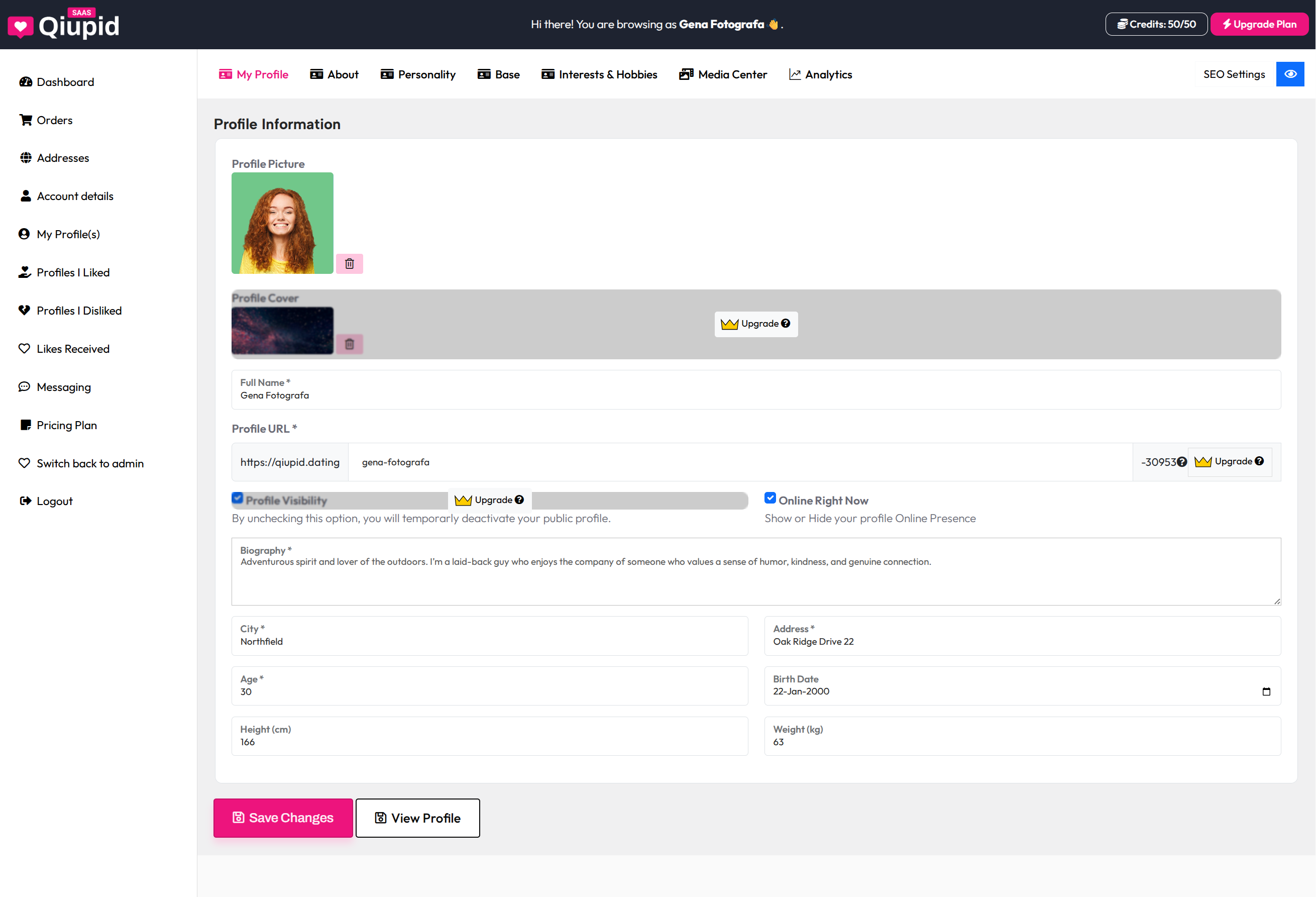Click the Logout exit icon
Screen dimensions: 1316x897
coord(26,501)
